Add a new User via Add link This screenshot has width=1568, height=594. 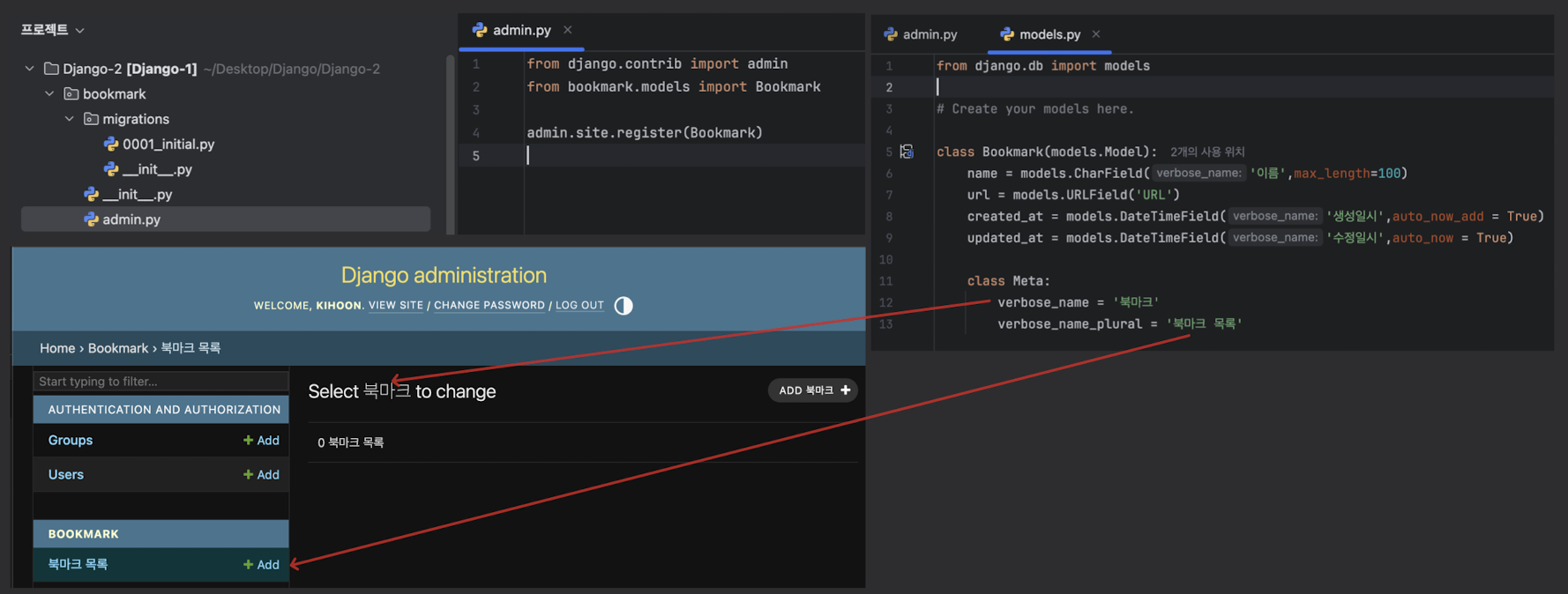(262, 474)
